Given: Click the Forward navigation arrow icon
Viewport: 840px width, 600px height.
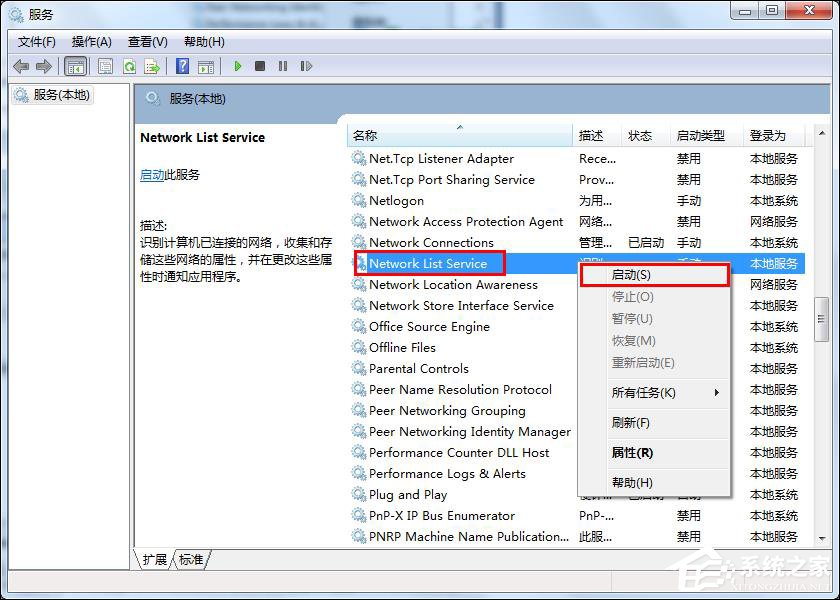Looking at the screenshot, I should (43, 66).
